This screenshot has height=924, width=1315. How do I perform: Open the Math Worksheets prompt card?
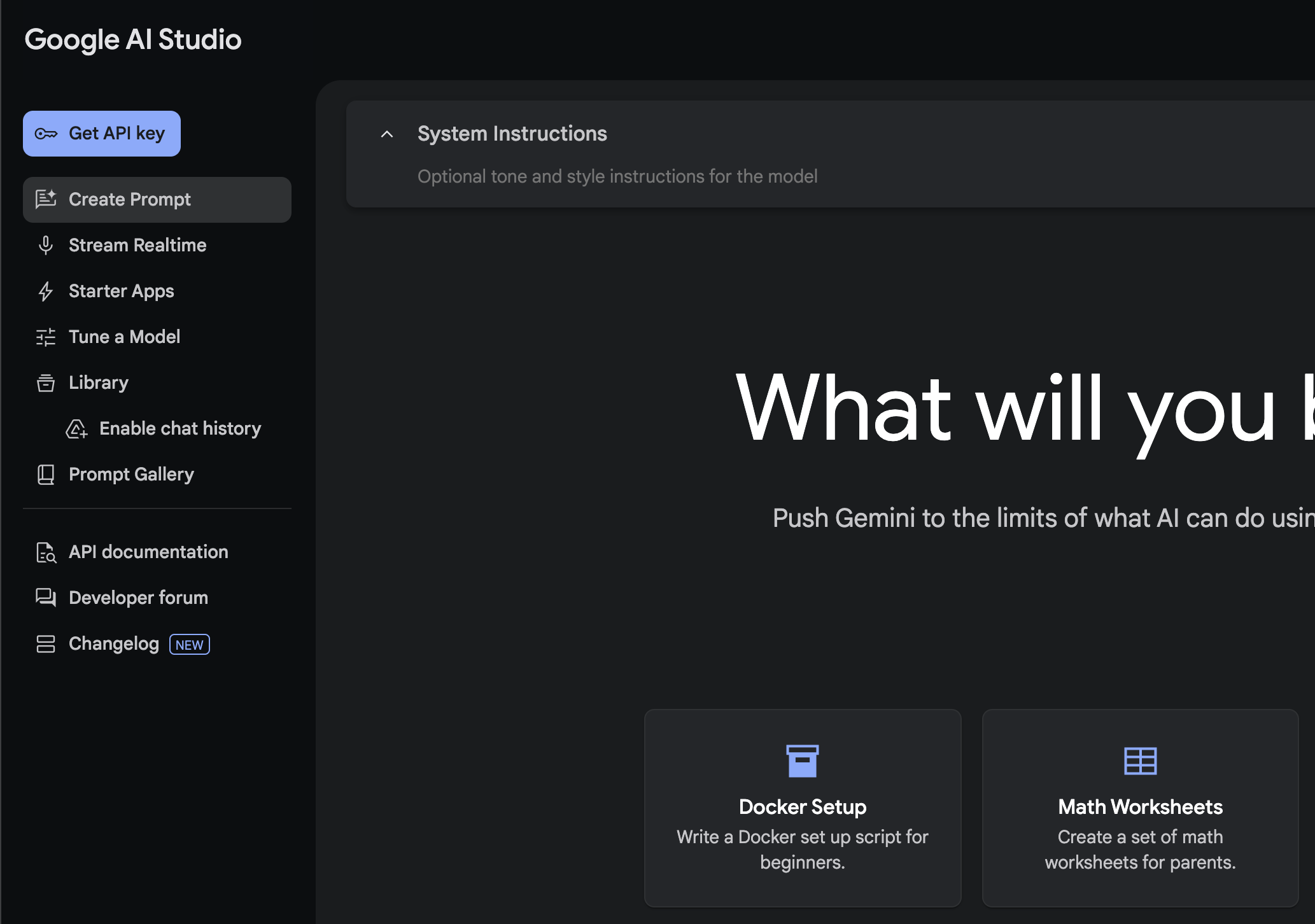coord(1140,808)
